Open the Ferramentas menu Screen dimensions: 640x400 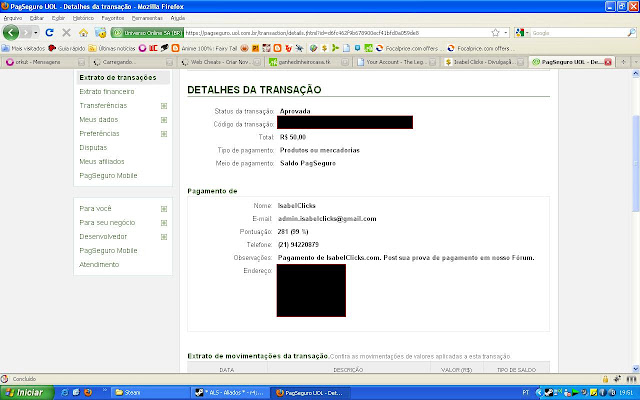147,18
